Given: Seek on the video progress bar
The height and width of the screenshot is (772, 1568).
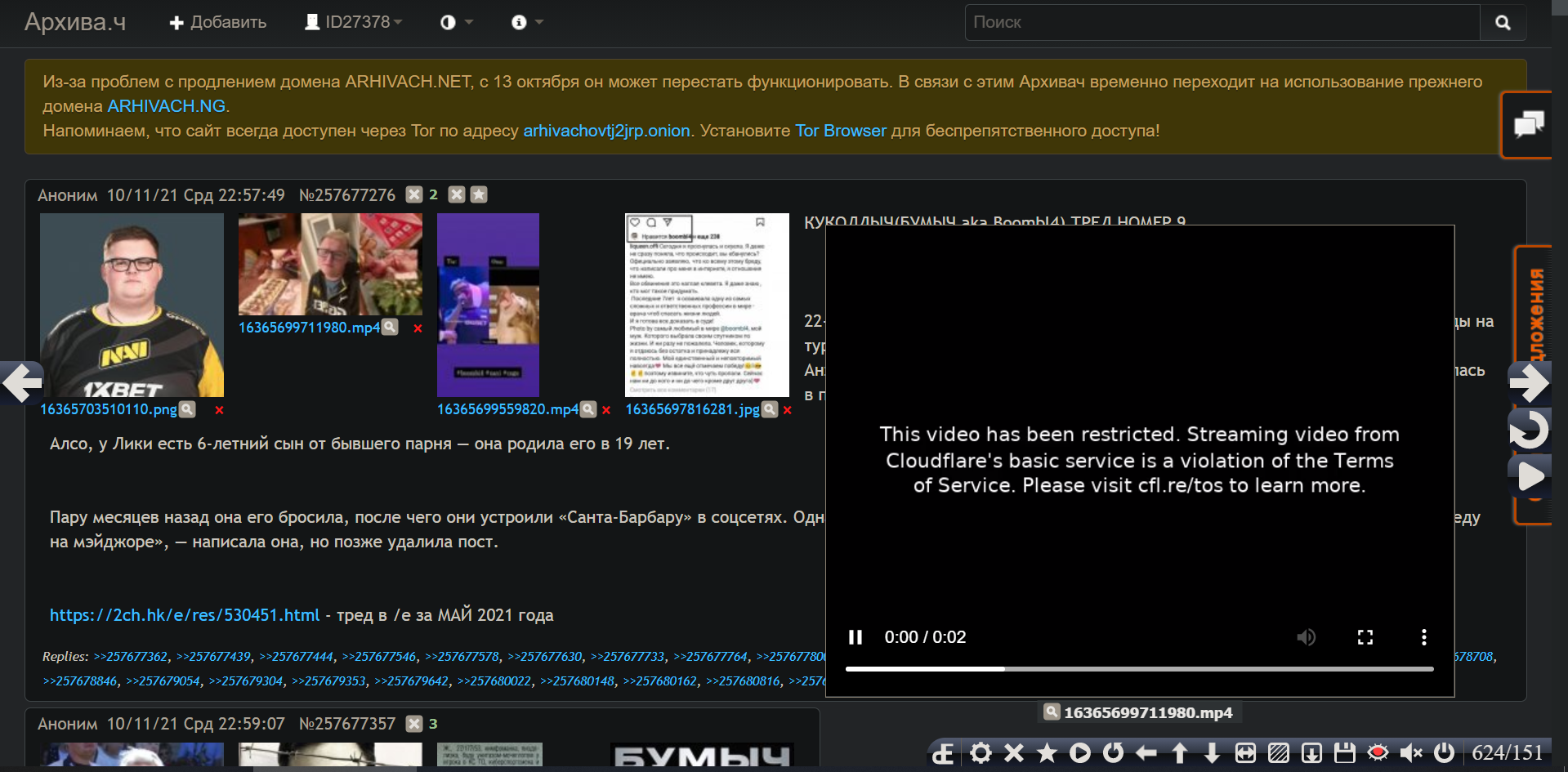Looking at the screenshot, I should pos(1140,669).
